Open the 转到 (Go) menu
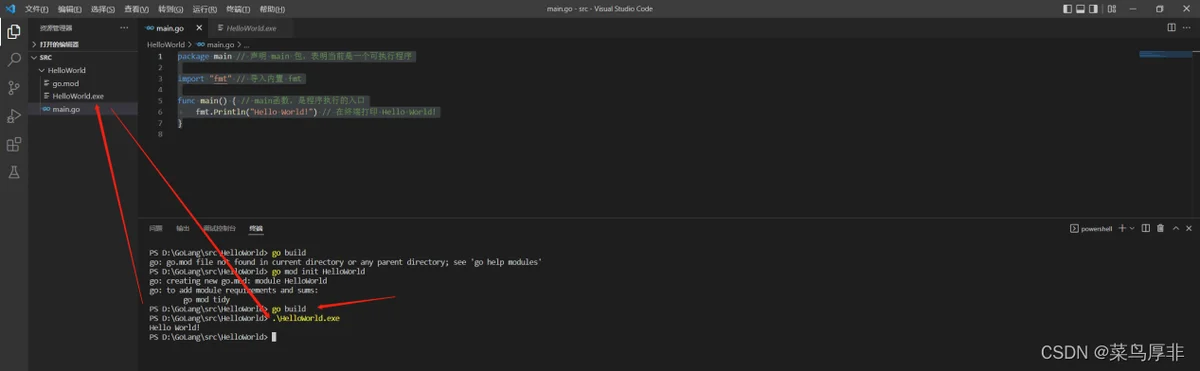This screenshot has height=371, width=1200. click(x=170, y=8)
